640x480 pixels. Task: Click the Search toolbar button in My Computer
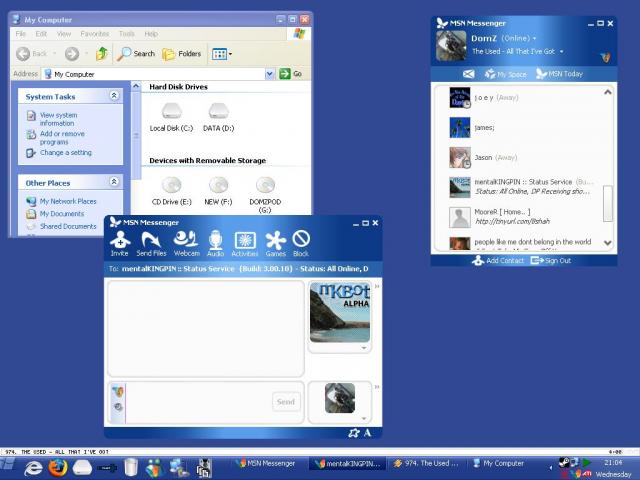136,53
